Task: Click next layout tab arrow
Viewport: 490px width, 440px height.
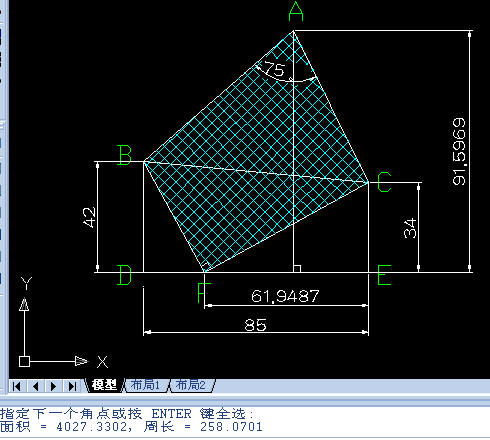Action: point(53,386)
